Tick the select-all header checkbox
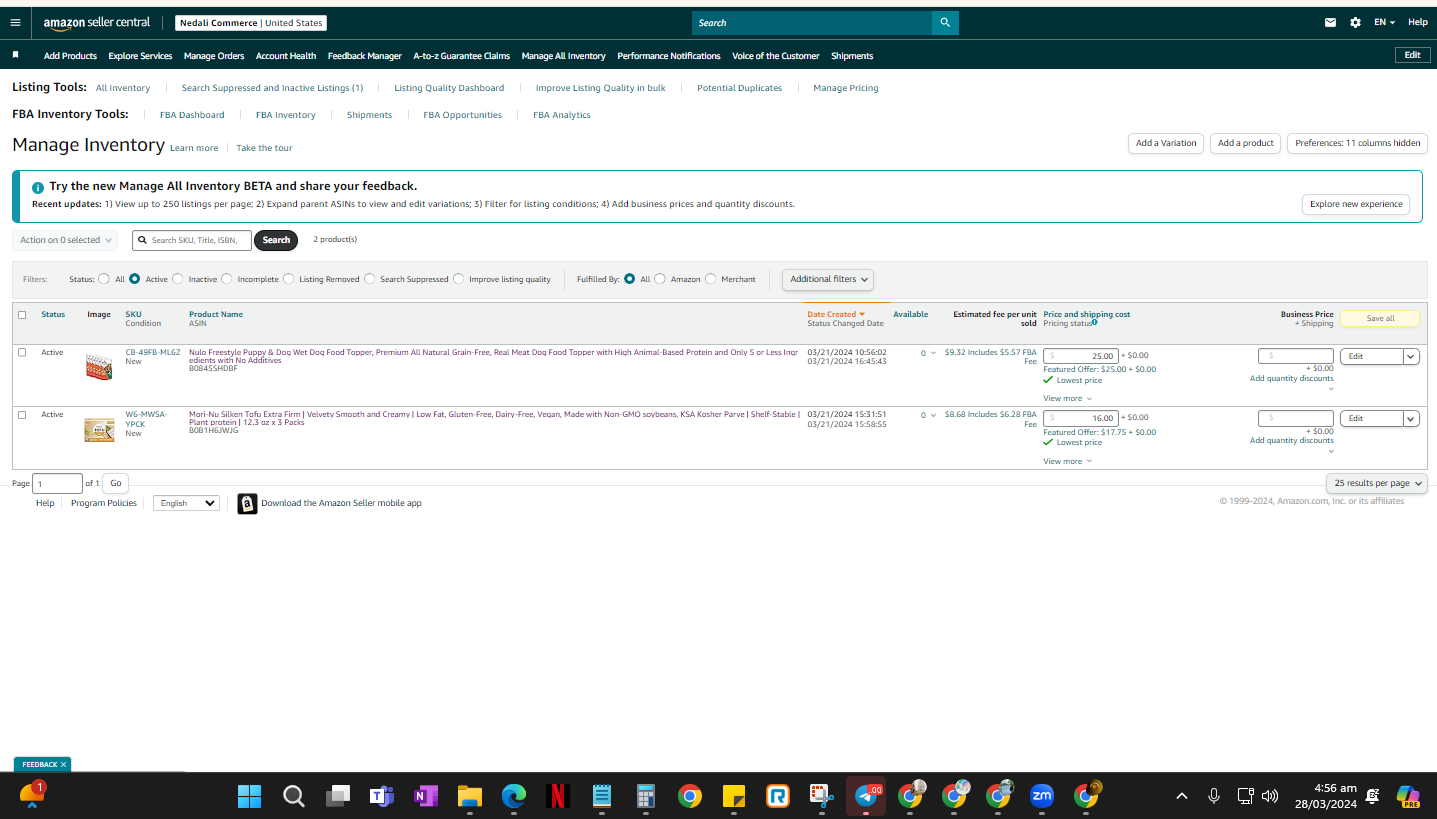This screenshot has width=1437, height=819. (x=22, y=315)
